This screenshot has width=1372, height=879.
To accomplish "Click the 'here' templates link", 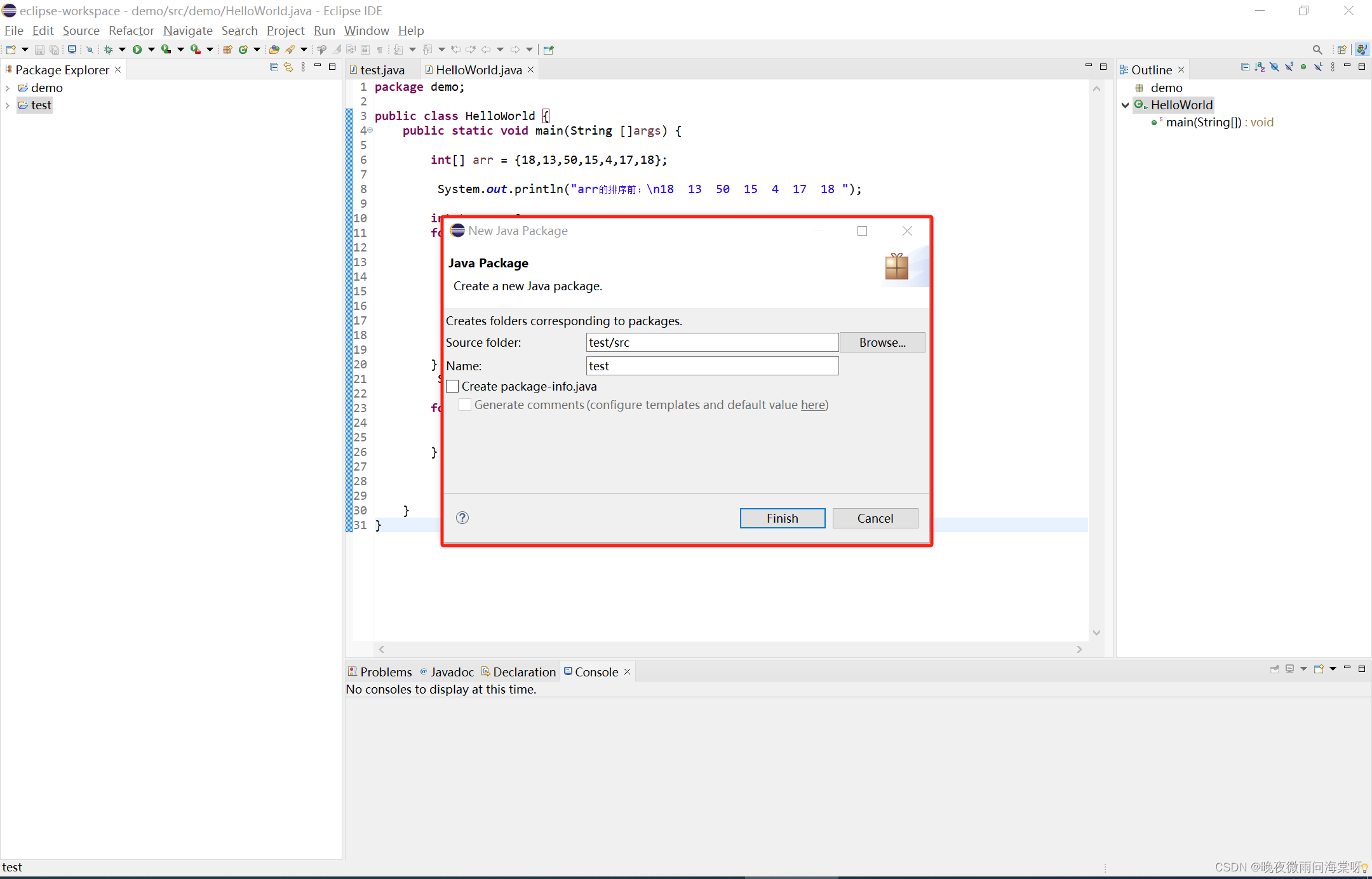I will [813, 405].
